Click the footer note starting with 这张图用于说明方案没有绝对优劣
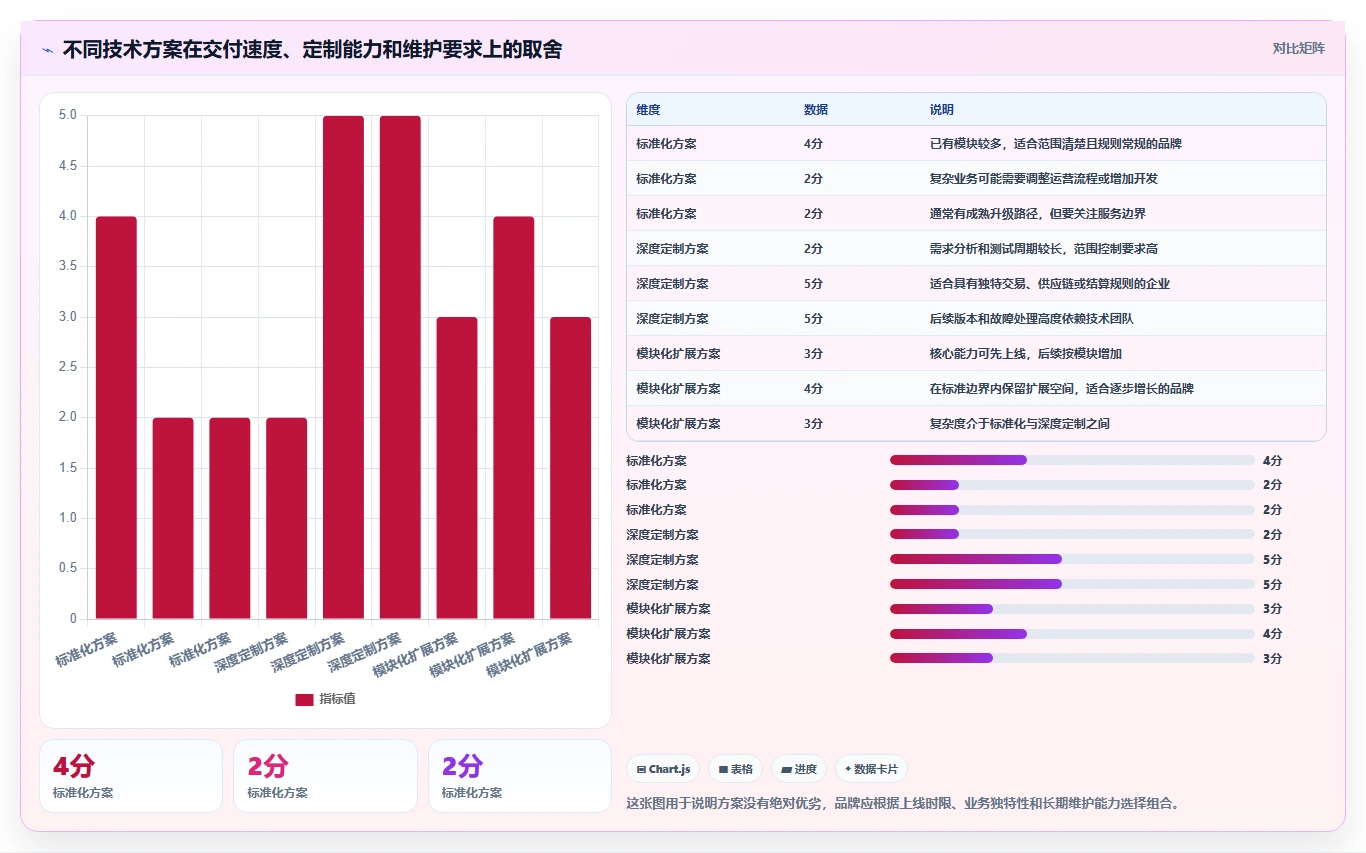 click(x=902, y=803)
